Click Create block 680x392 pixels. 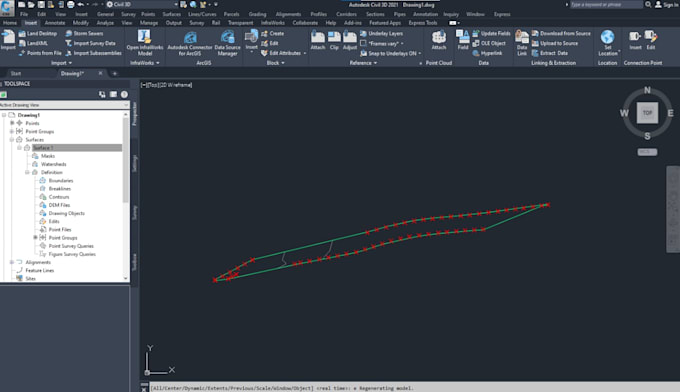click(272, 33)
